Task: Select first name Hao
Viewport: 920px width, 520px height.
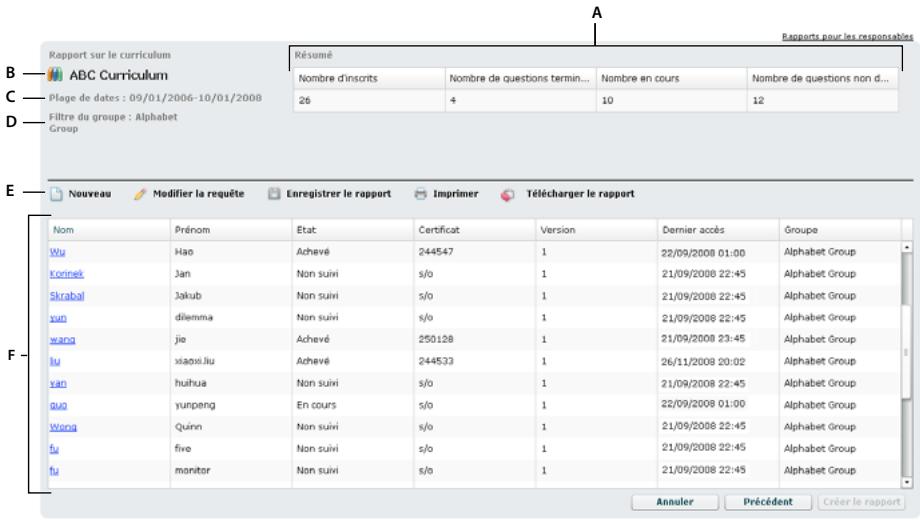Action: click(184, 252)
